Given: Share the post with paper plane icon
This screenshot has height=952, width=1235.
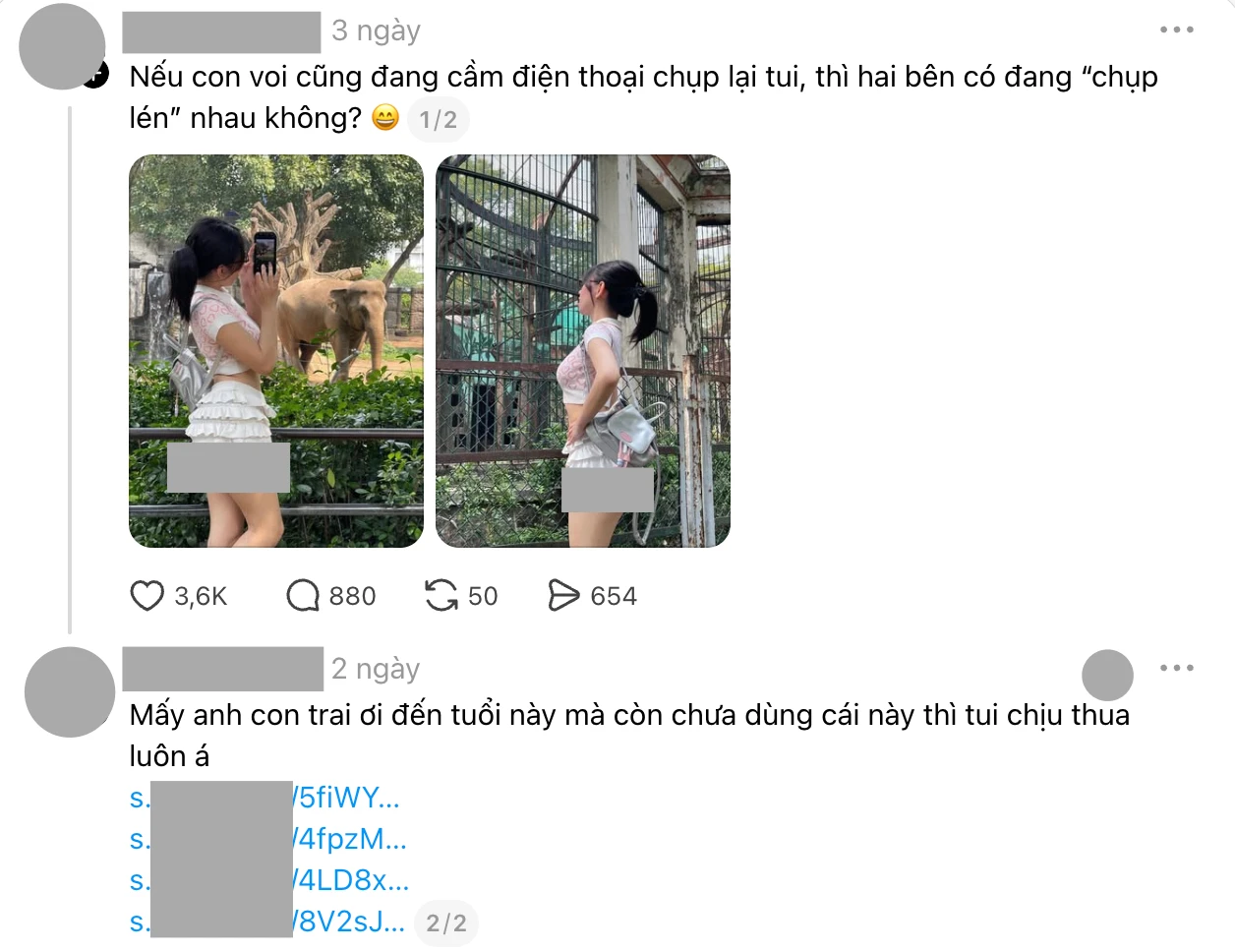Looking at the screenshot, I should 563,596.
